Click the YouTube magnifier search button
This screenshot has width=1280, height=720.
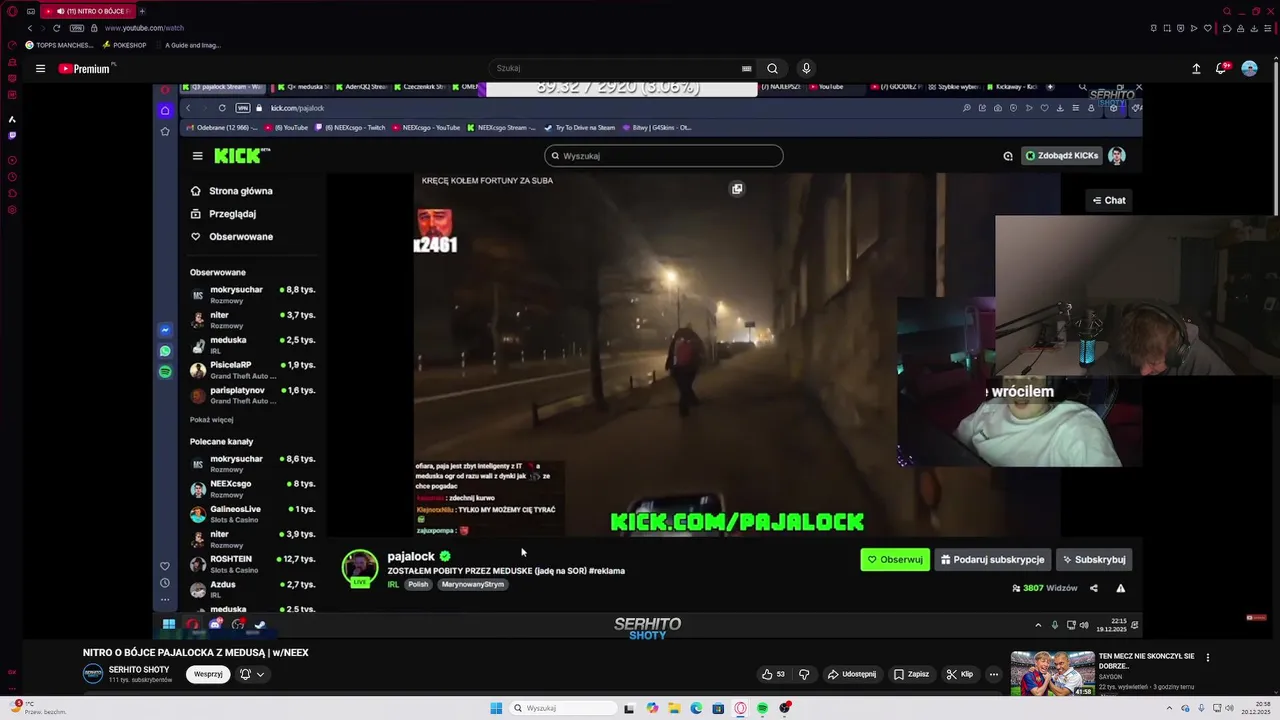(772, 69)
